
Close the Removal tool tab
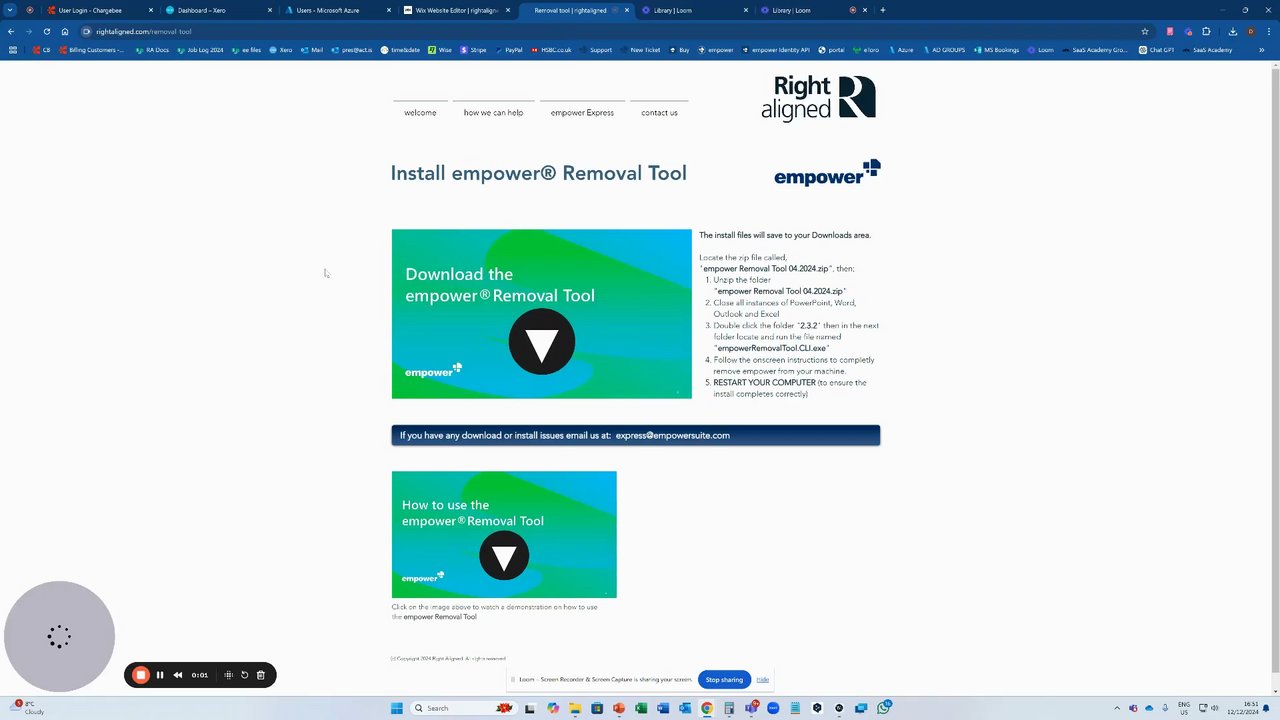[627, 10]
